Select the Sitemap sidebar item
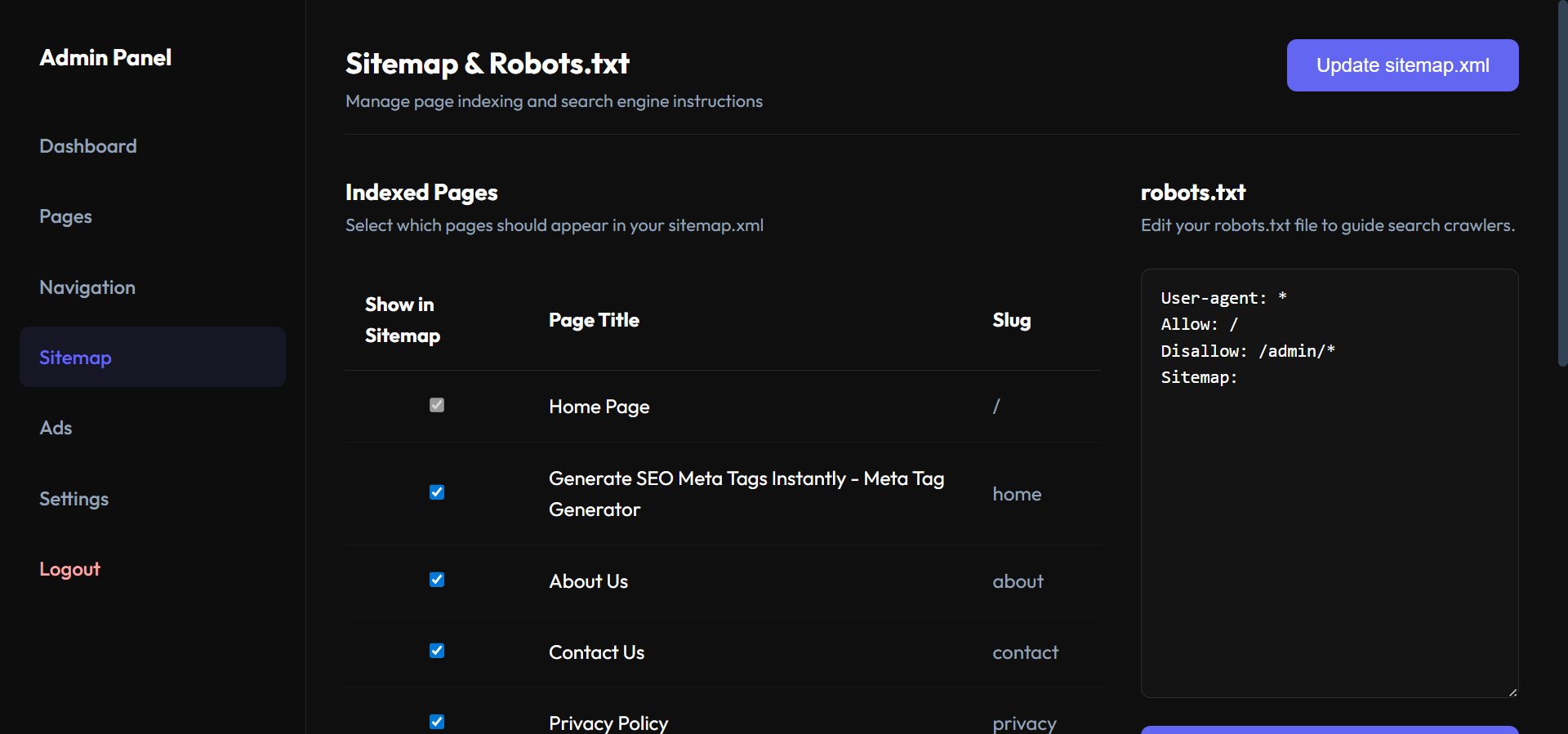This screenshot has width=1568, height=734. click(75, 358)
